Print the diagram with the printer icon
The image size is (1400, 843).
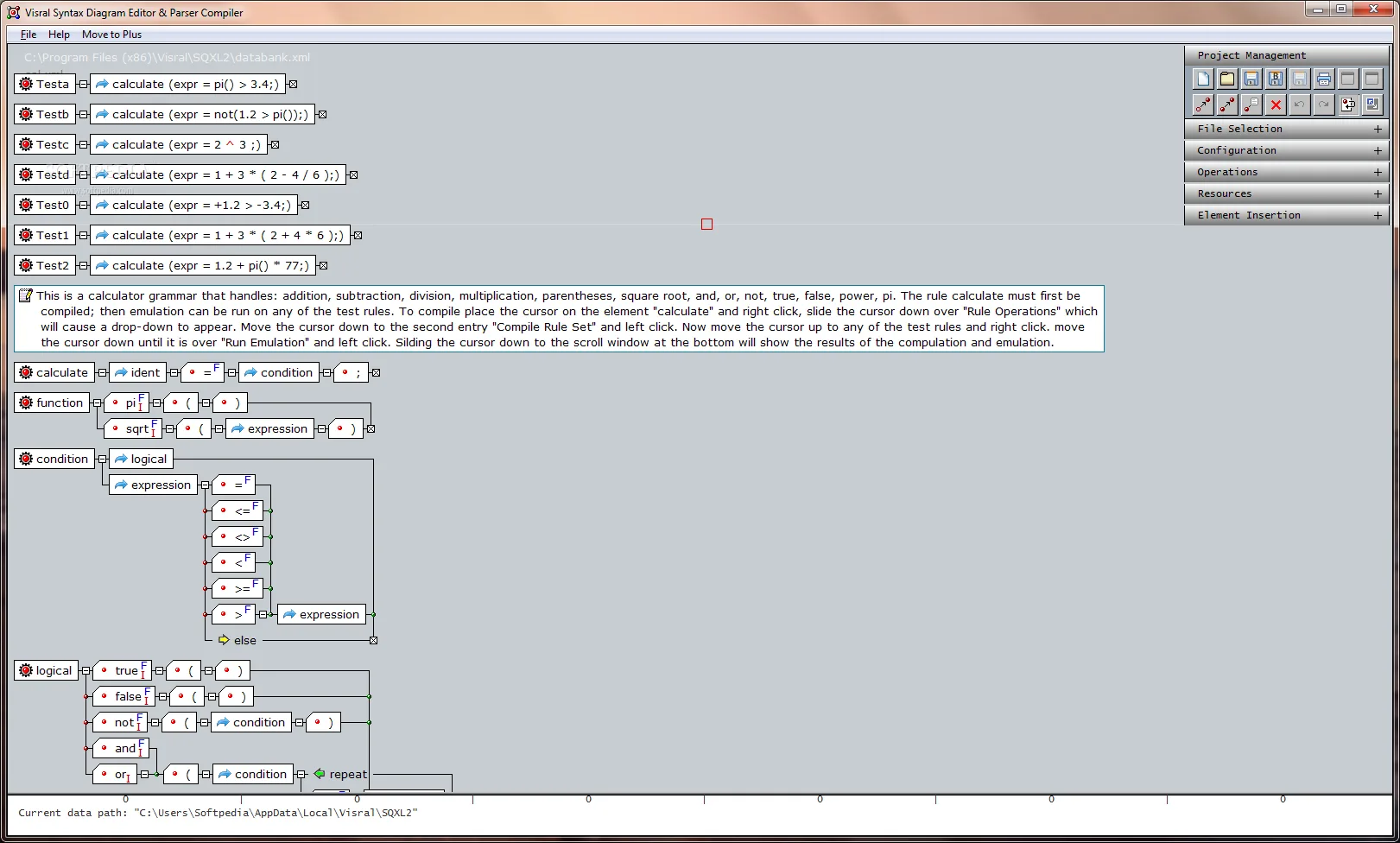pyautogui.click(x=1323, y=79)
